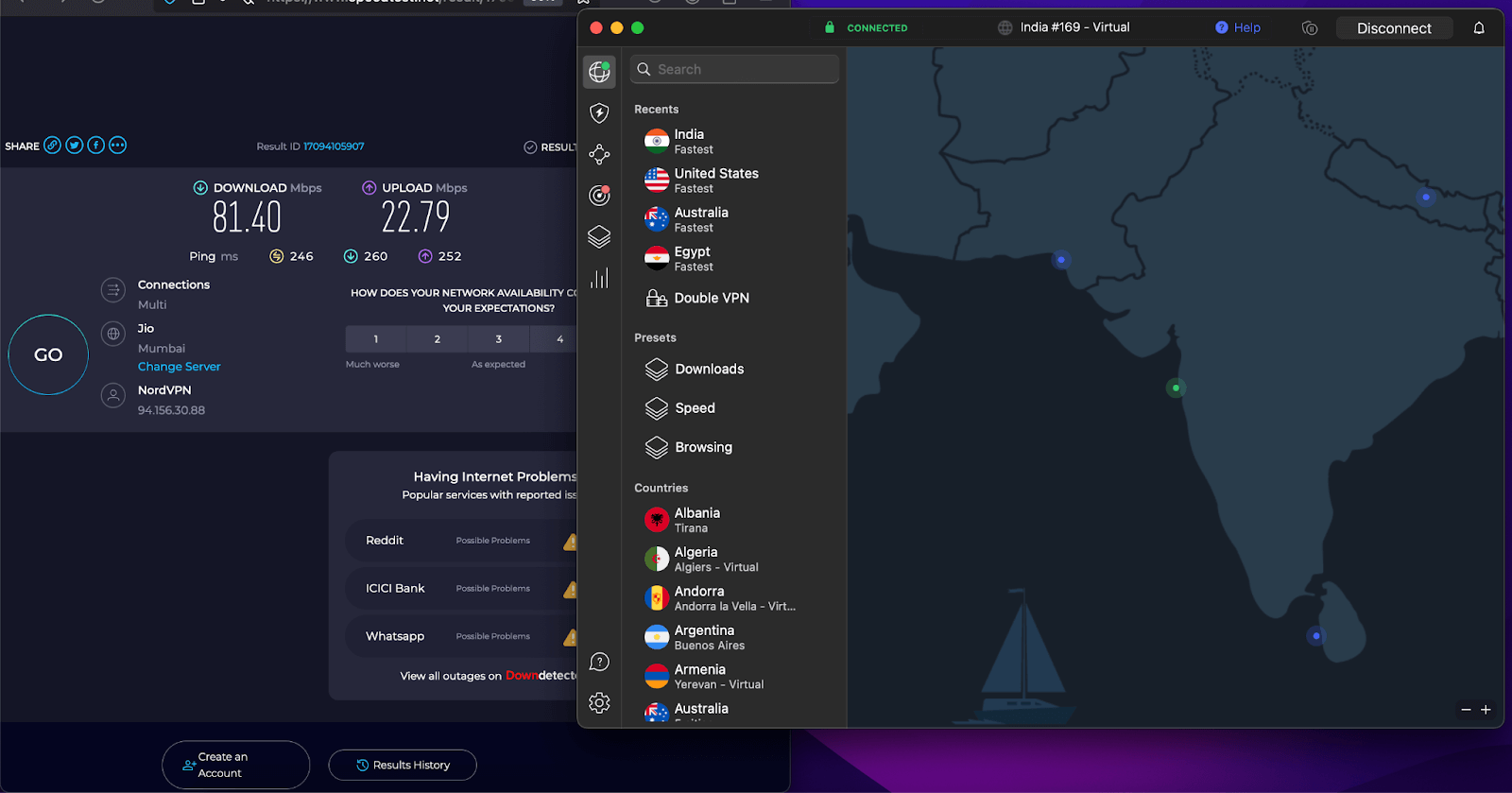Select Australia Fastest from Recents
The height and width of the screenshot is (793, 1512).
[732, 219]
